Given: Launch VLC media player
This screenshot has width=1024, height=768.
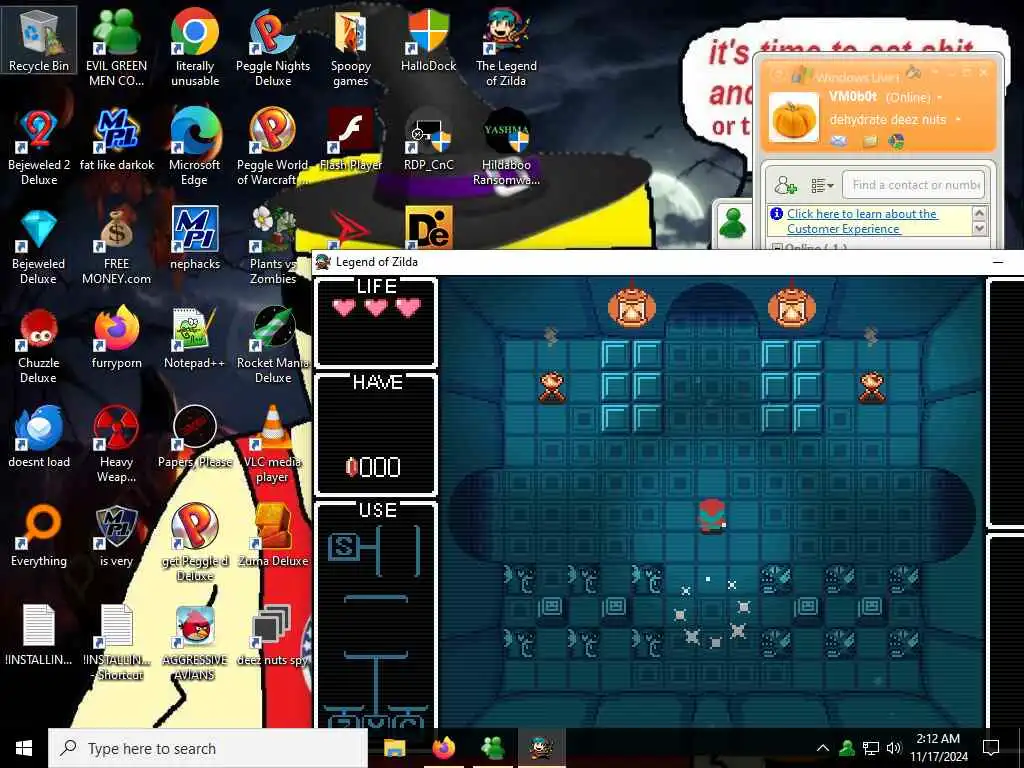Looking at the screenshot, I should (273, 445).
